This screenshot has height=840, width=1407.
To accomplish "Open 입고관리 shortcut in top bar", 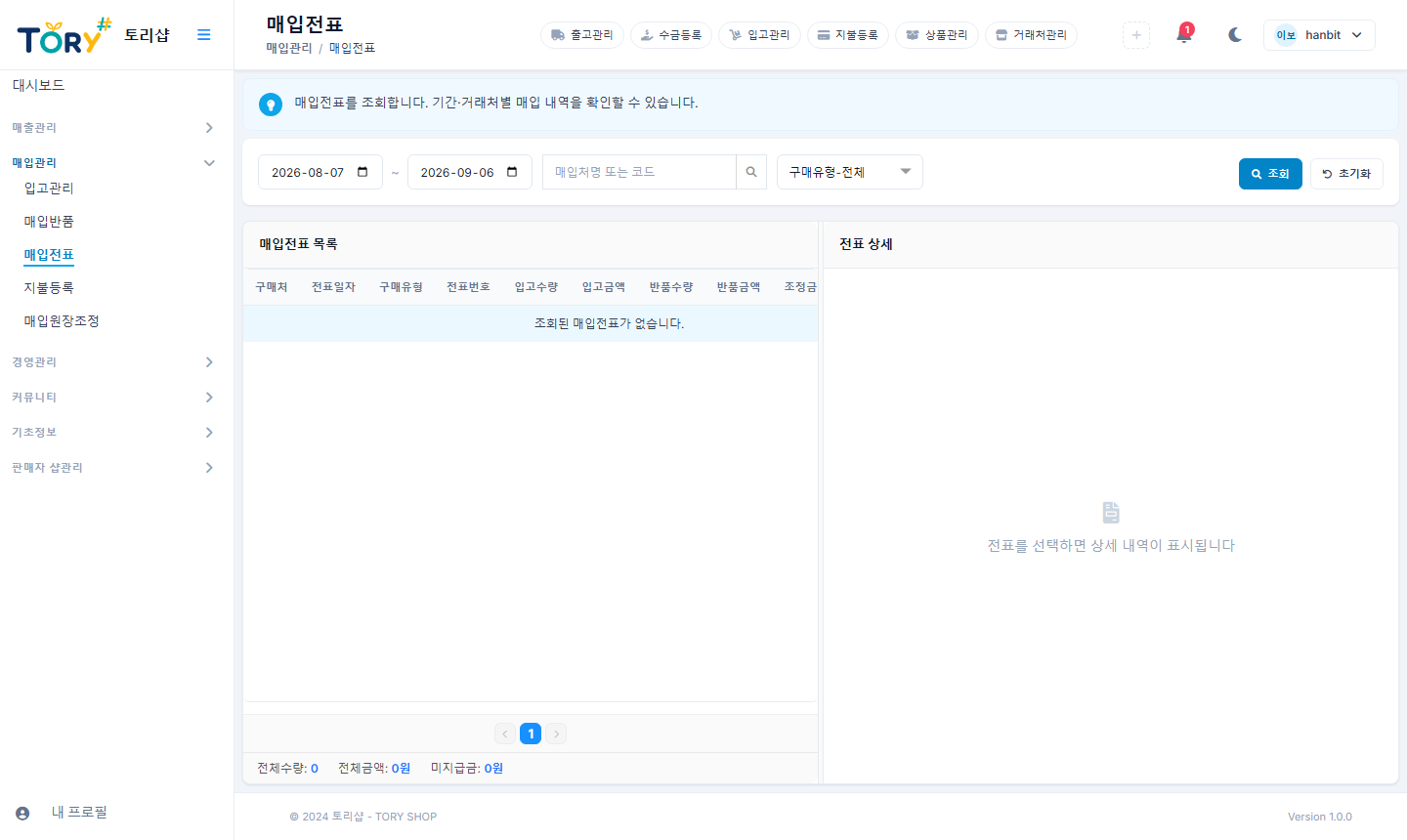I will tap(759, 35).
